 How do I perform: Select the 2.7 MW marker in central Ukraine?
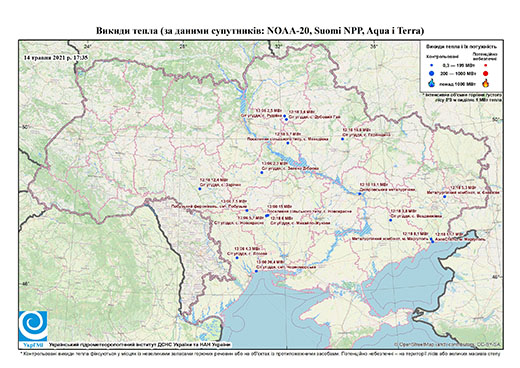[262, 172]
